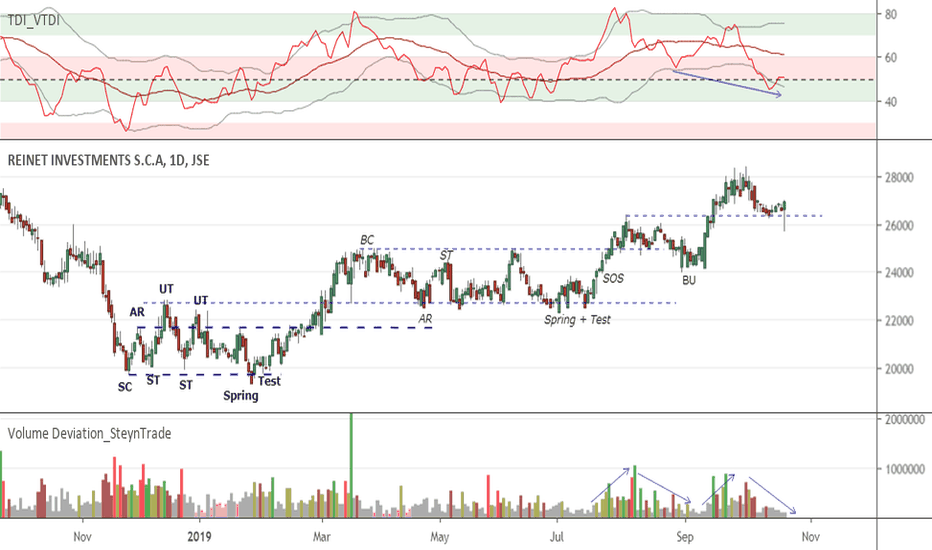This screenshot has width=932, height=550.
Task: Click the bold AR label above SC
Action: point(137,312)
